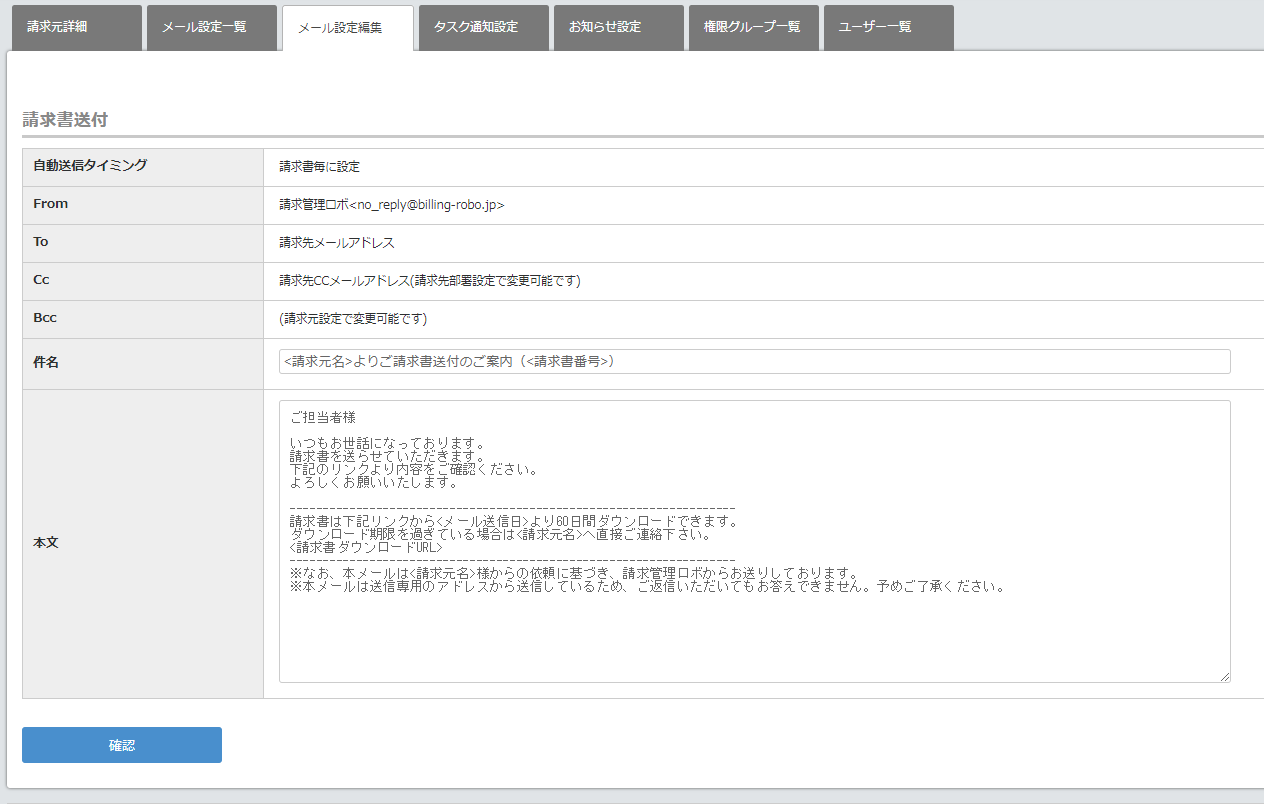The height and width of the screenshot is (804, 1264).
Task: Click the 請求書毎に設定 timing value
Action: click(x=319, y=167)
